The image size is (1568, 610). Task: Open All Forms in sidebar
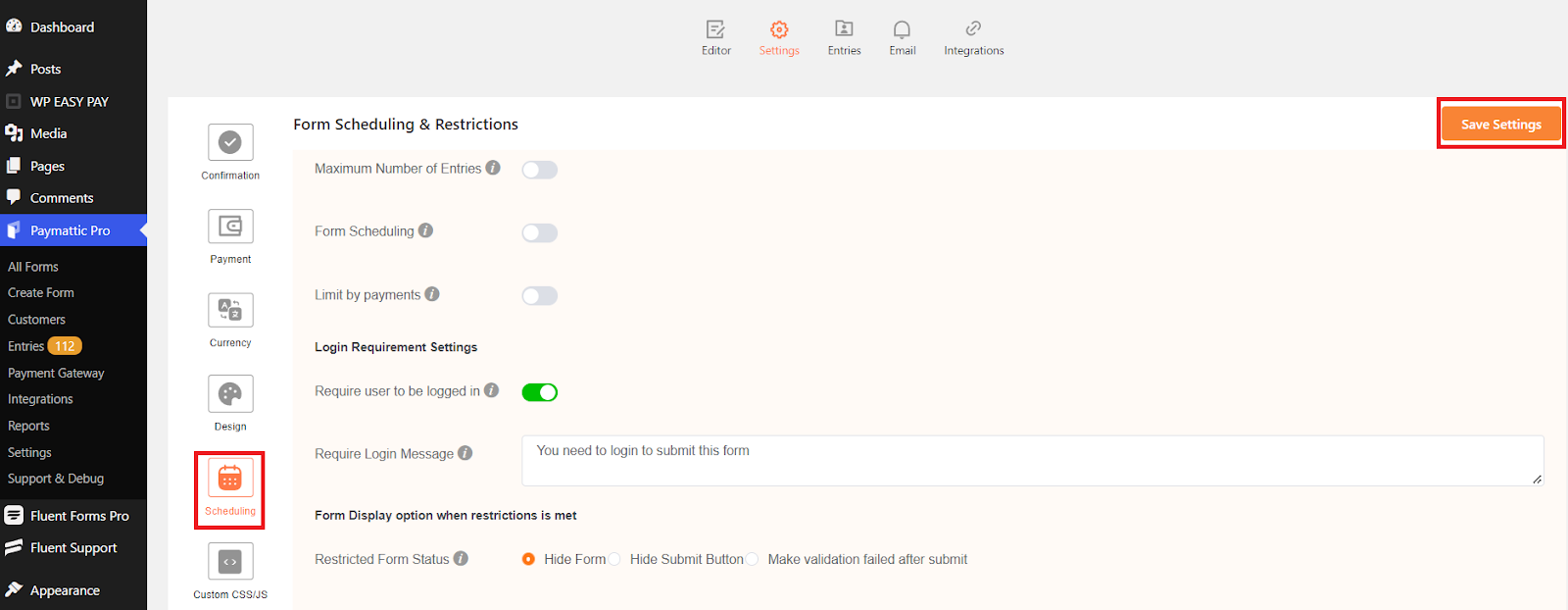click(x=33, y=267)
